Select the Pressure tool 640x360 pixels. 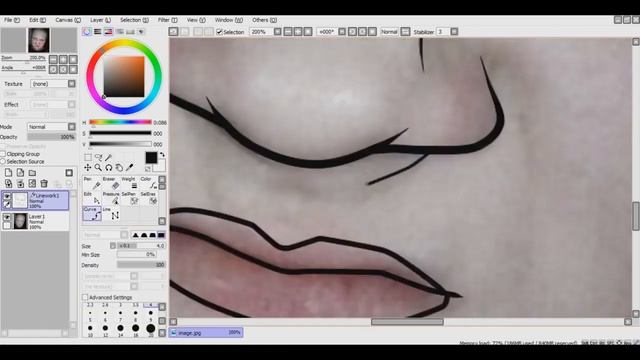click(110, 198)
